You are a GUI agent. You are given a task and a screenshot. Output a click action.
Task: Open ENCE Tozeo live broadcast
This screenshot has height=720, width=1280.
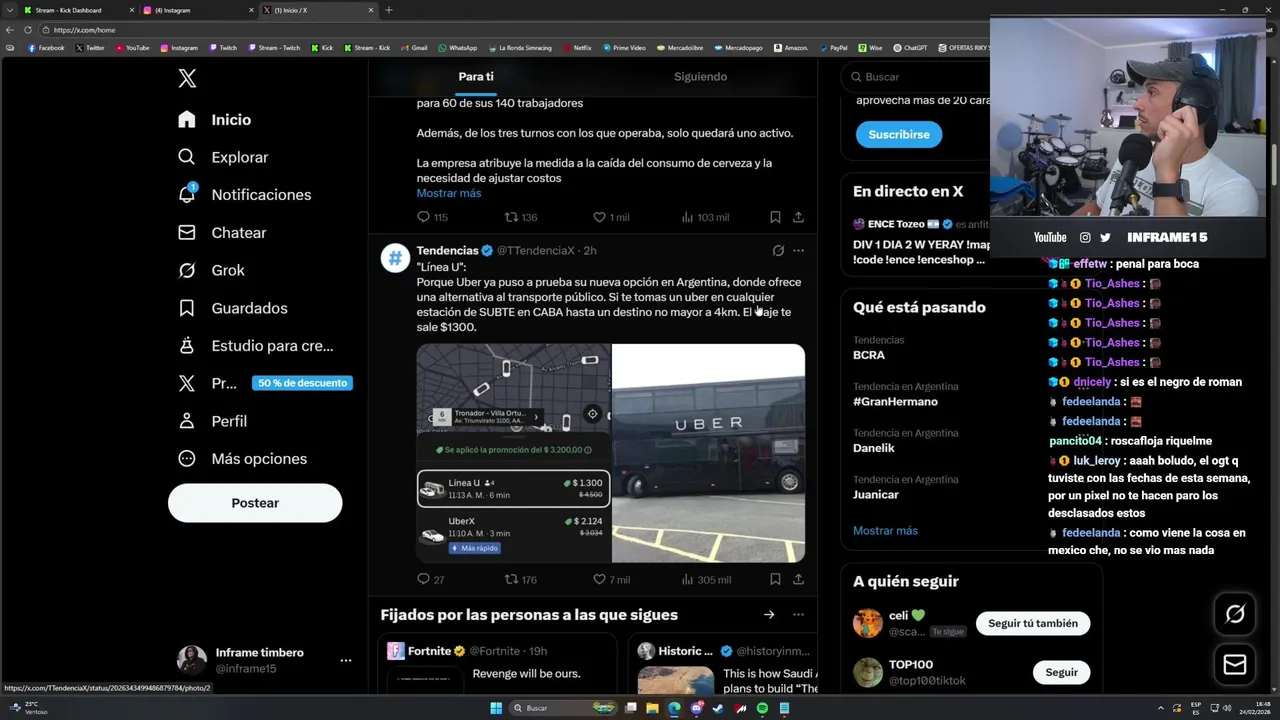(921, 241)
